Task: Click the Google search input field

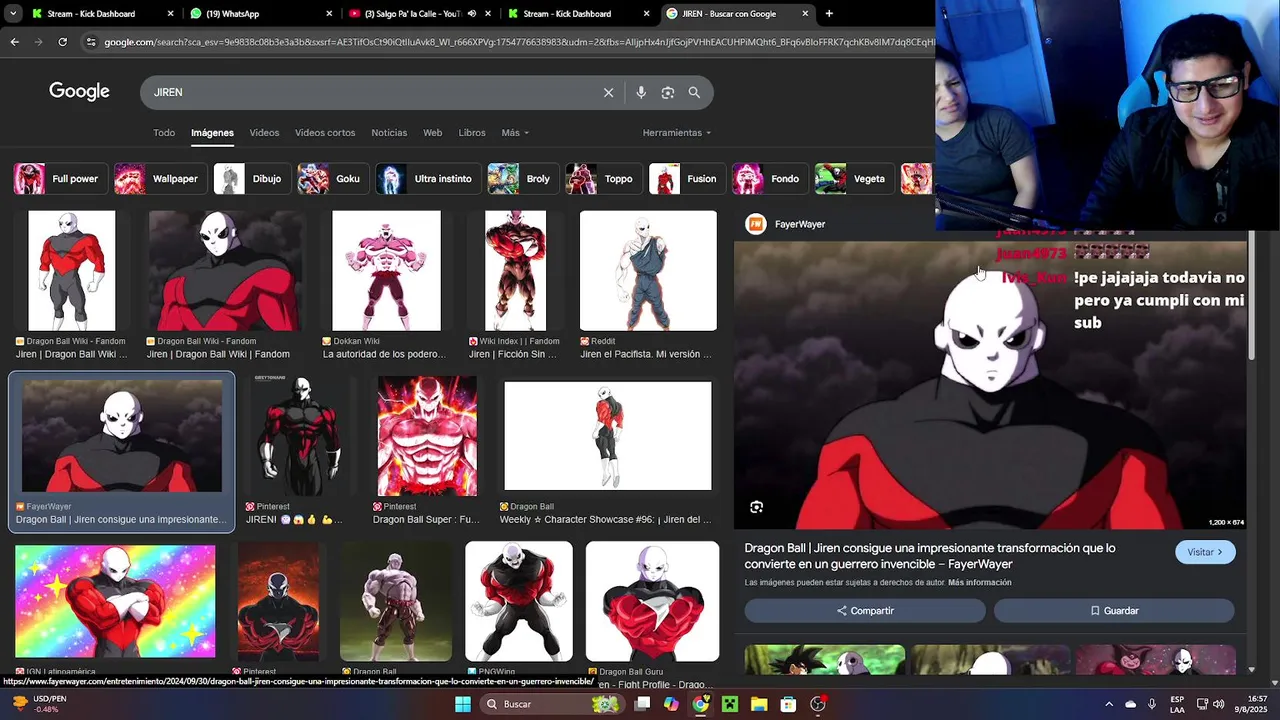Action: tap(375, 92)
